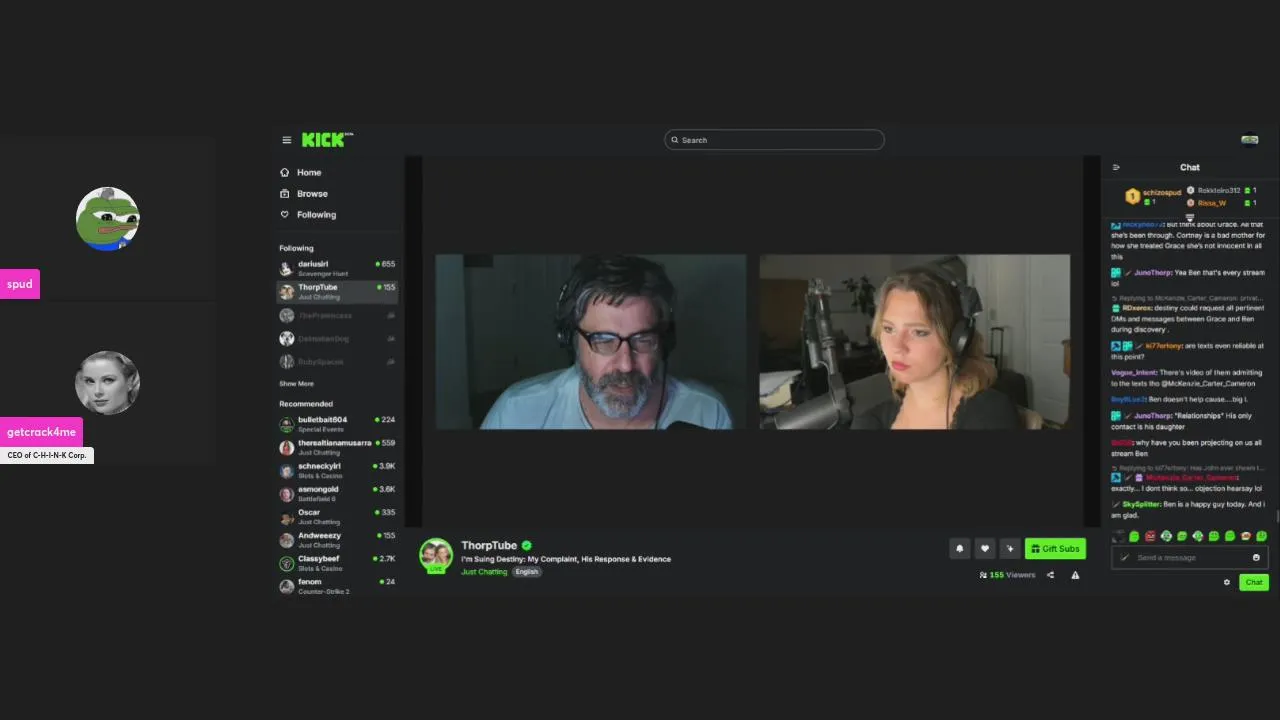Click the Pepe frog avatar for spud

click(107, 218)
